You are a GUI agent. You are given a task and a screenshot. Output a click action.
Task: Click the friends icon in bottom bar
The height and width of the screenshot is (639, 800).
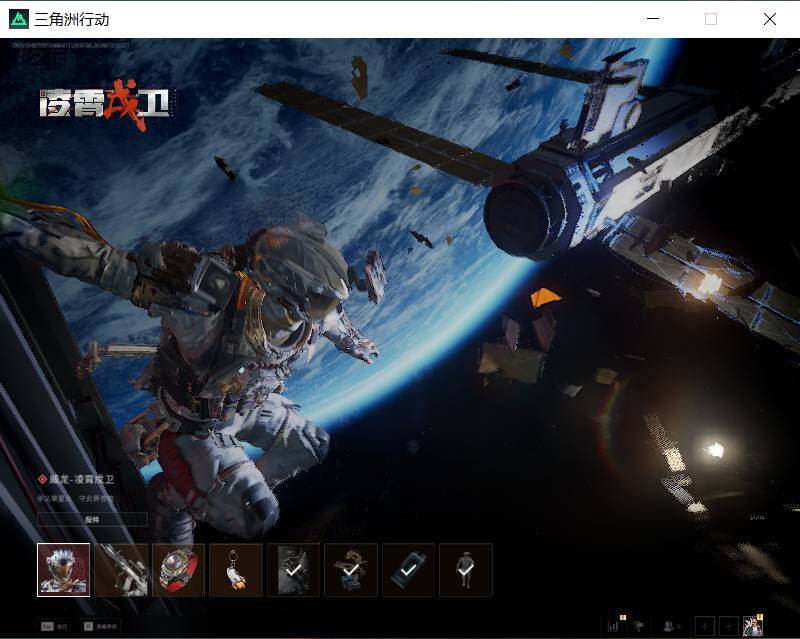pos(670,626)
